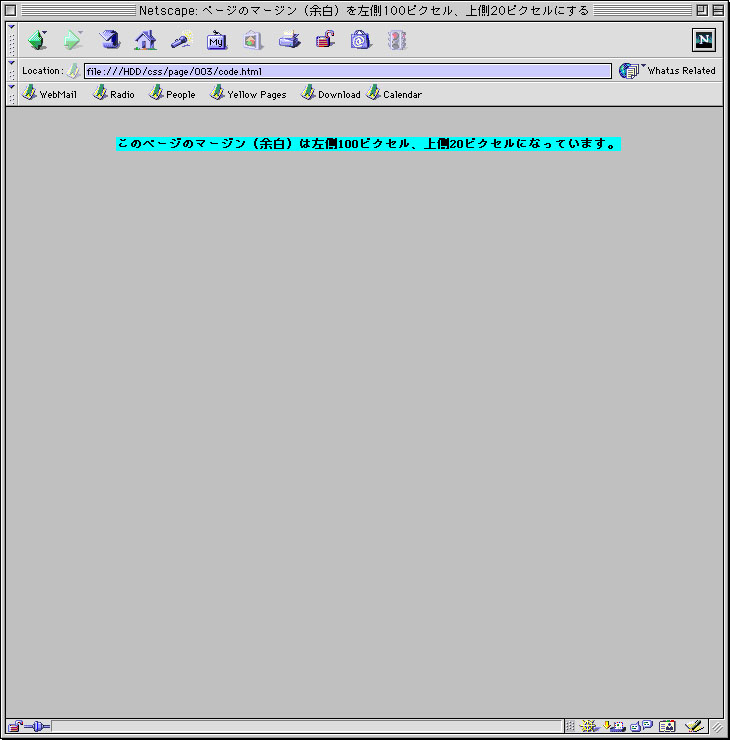Open the Security padlock toolbar button
This screenshot has width=730, height=740.
click(325, 40)
